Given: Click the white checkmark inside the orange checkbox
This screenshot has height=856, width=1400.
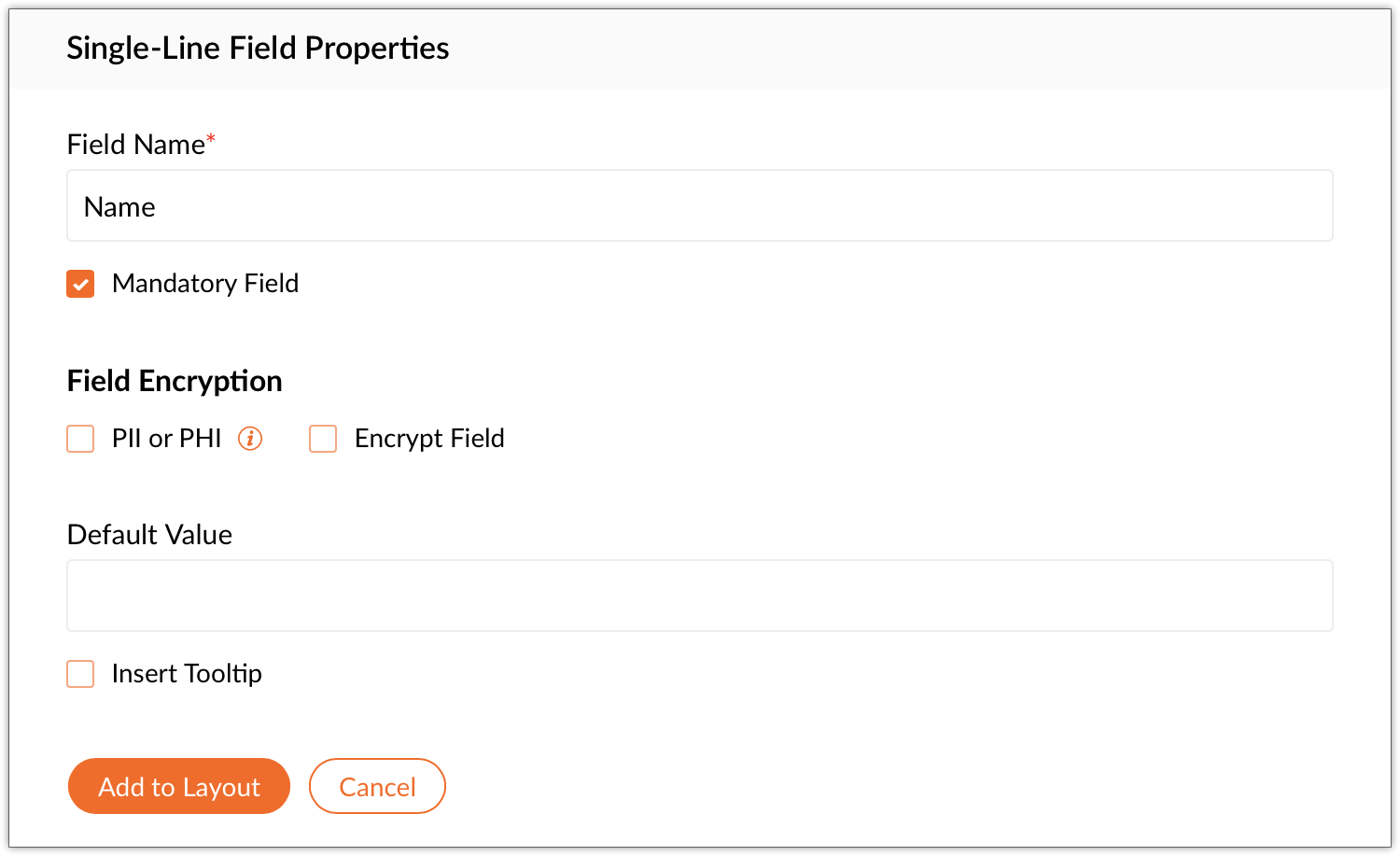Looking at the screenshot, I should point(80,284).
